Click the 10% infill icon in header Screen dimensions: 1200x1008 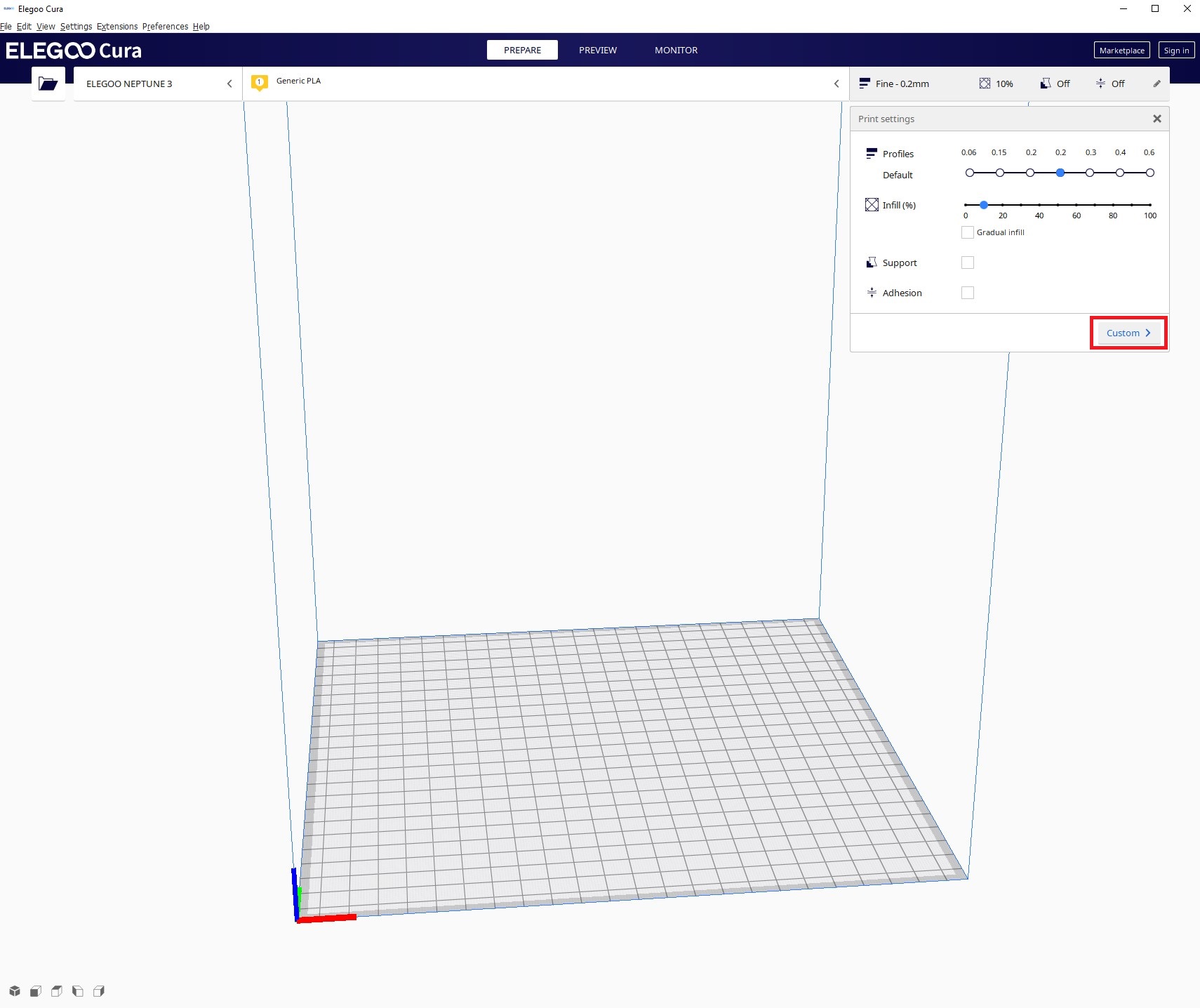coord(985,84)
